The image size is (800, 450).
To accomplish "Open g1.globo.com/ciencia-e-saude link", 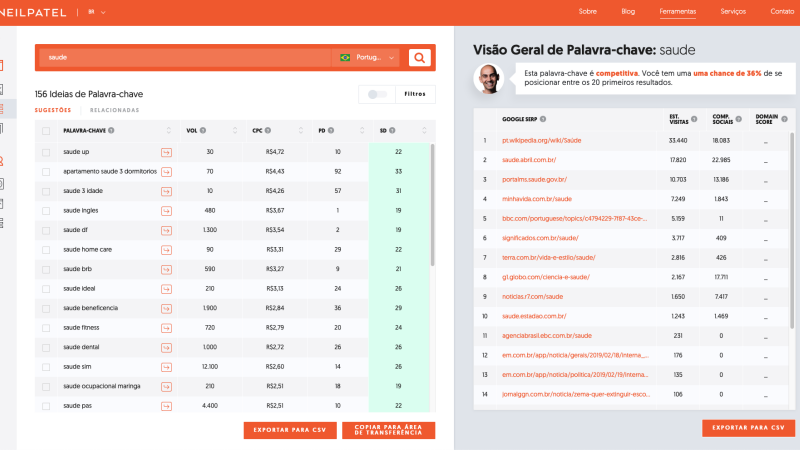I will click(x=545, y=277).
